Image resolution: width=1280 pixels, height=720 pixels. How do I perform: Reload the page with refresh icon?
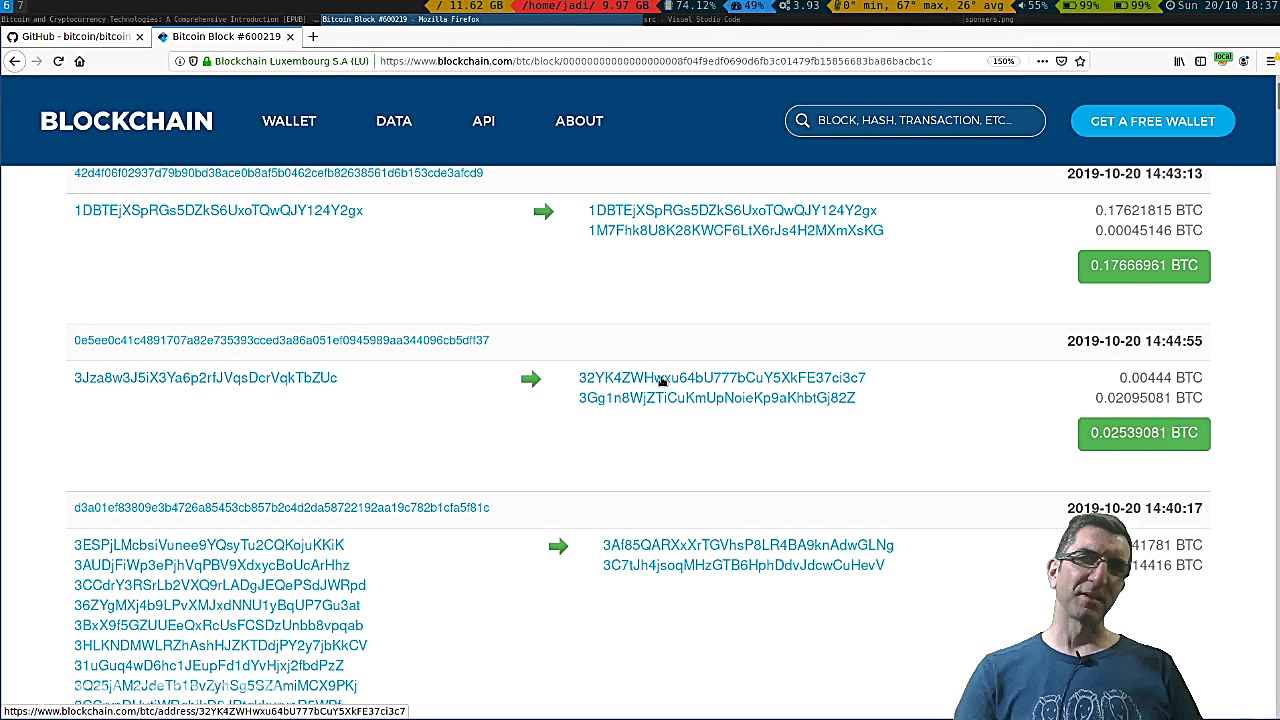(58, 61)
